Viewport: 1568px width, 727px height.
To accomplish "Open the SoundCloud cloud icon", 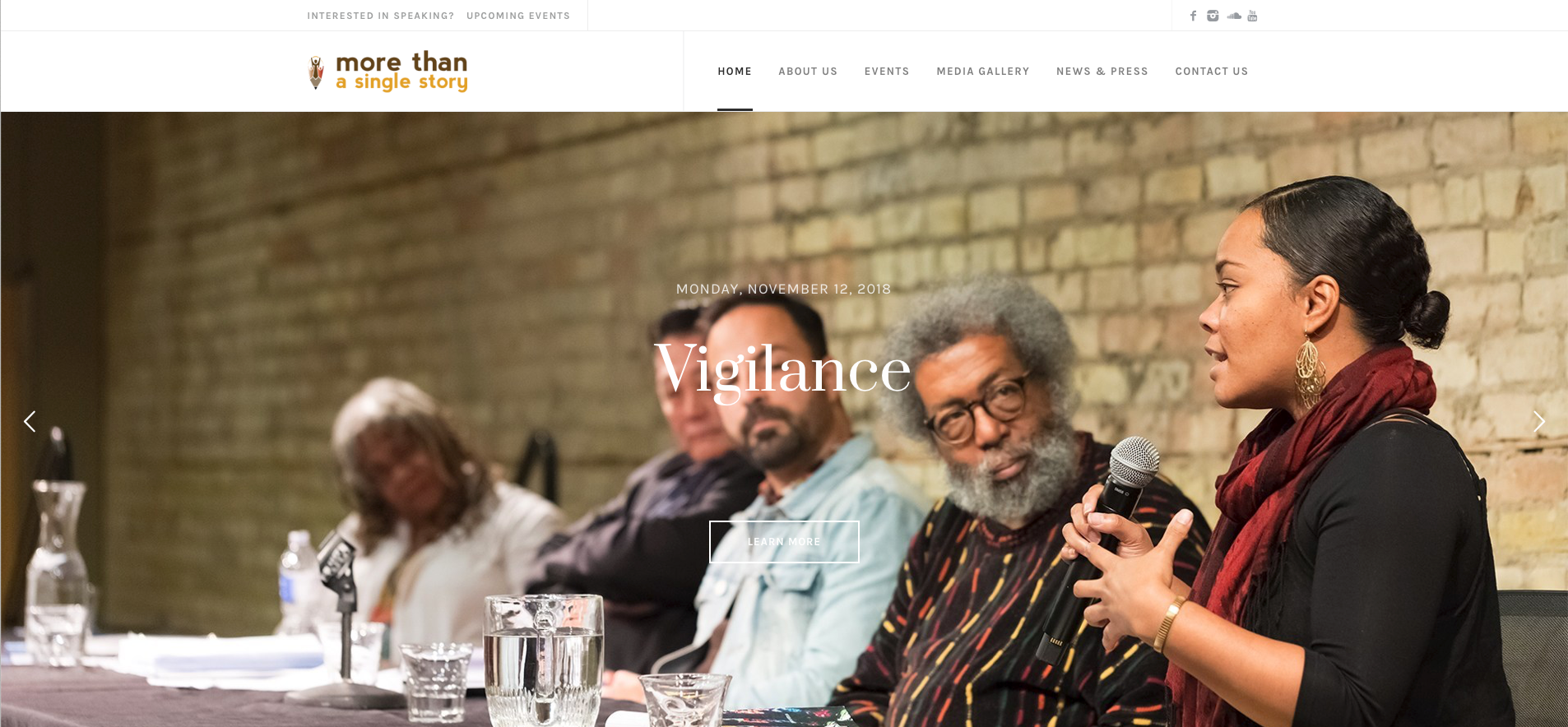I will pos(1234,16).
